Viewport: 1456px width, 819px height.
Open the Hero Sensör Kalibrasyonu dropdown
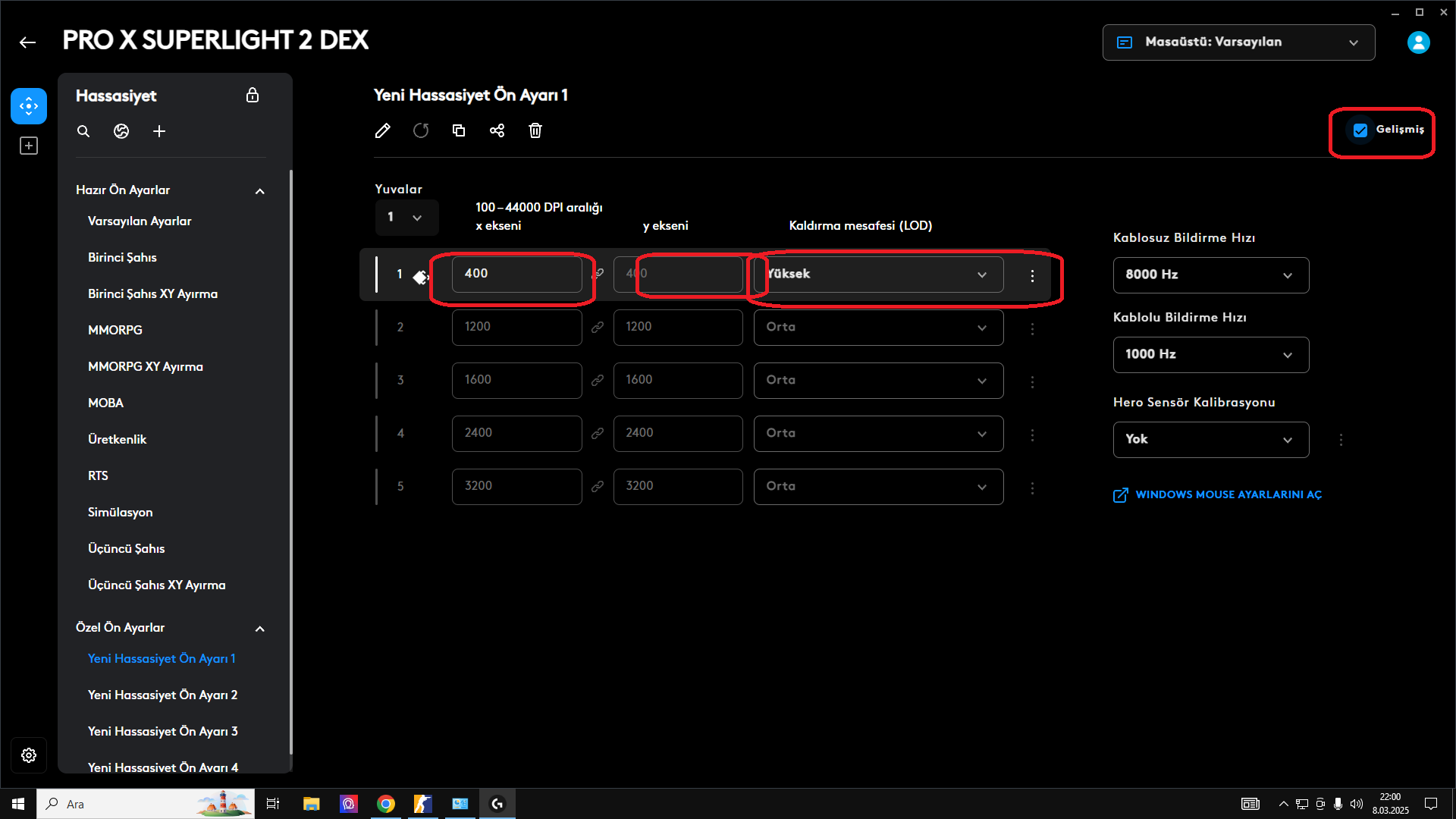click(x=1210, y=439)
